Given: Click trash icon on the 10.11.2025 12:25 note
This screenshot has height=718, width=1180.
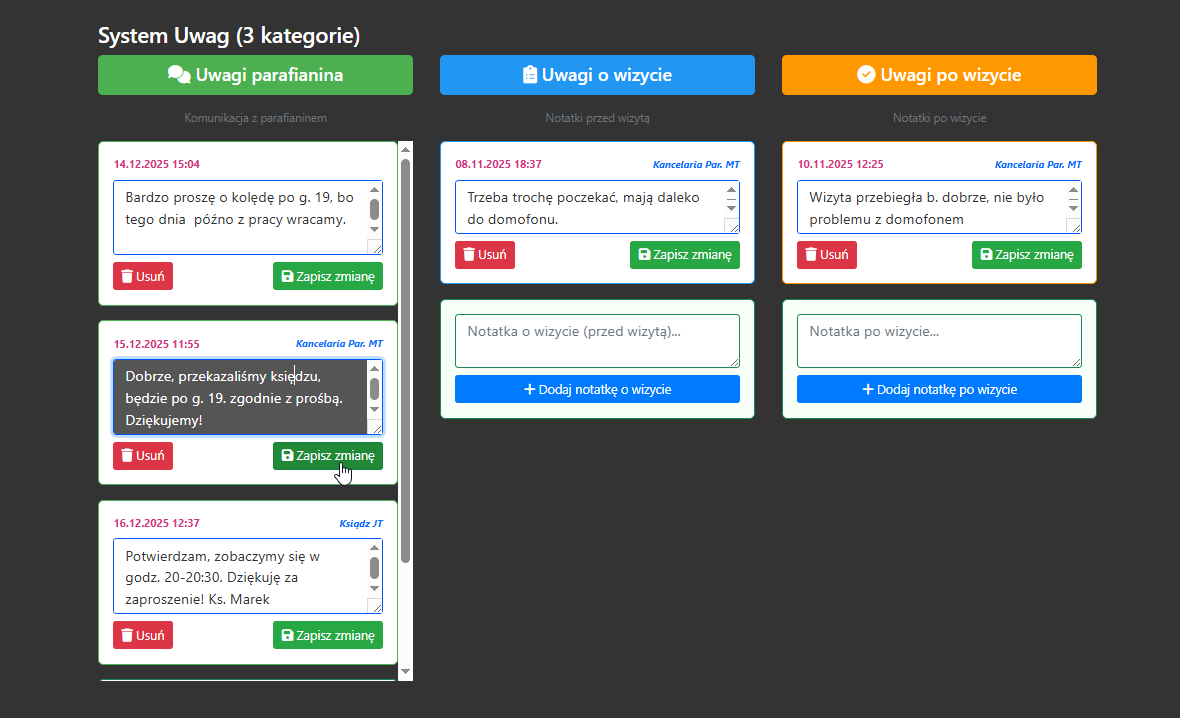Looking at the screenshot, I should tap(811, 255).
